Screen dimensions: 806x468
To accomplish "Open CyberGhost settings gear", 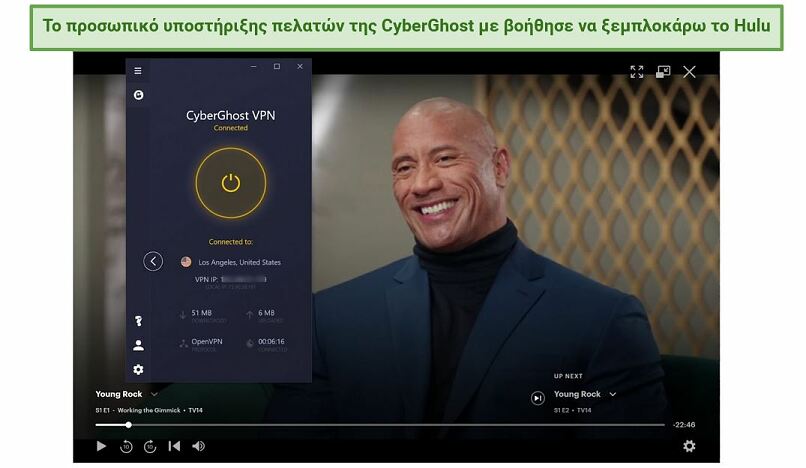I will pyautogui.click(x=138, y=369).
